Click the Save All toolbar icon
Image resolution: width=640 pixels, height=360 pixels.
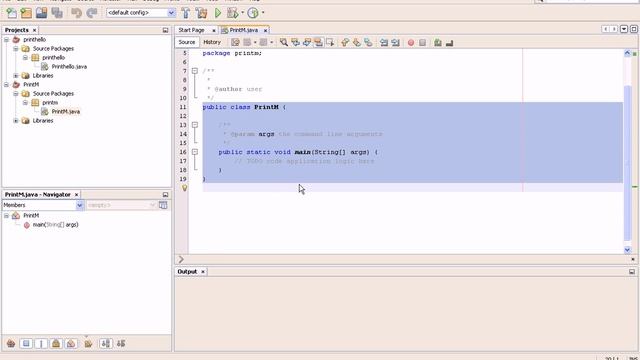(x=57, y=13)
